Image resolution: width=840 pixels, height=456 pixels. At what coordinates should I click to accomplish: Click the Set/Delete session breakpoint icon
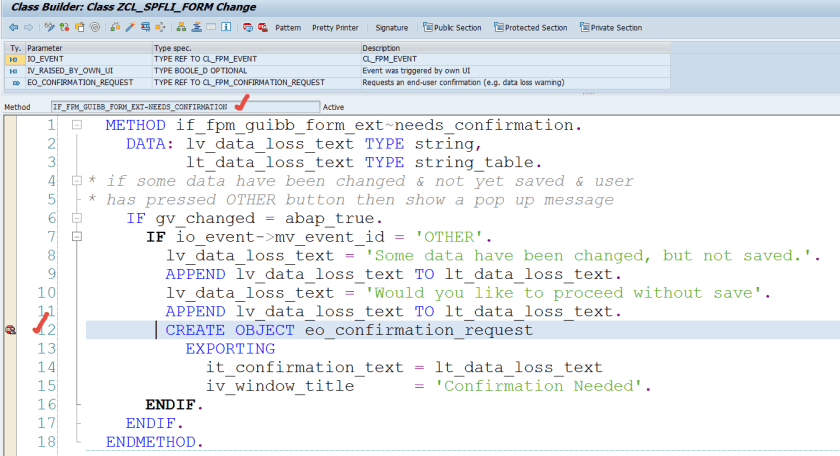247,28
